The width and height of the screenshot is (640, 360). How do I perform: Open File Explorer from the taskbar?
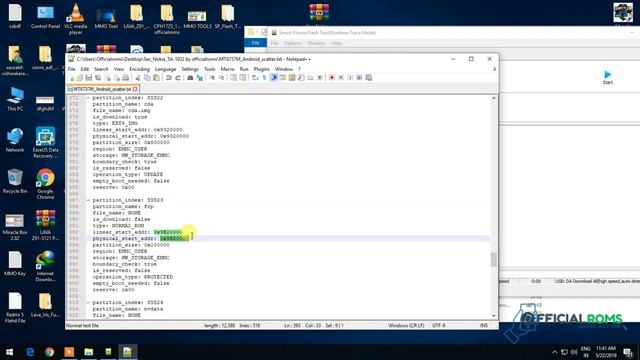click(x=89, y=352)
